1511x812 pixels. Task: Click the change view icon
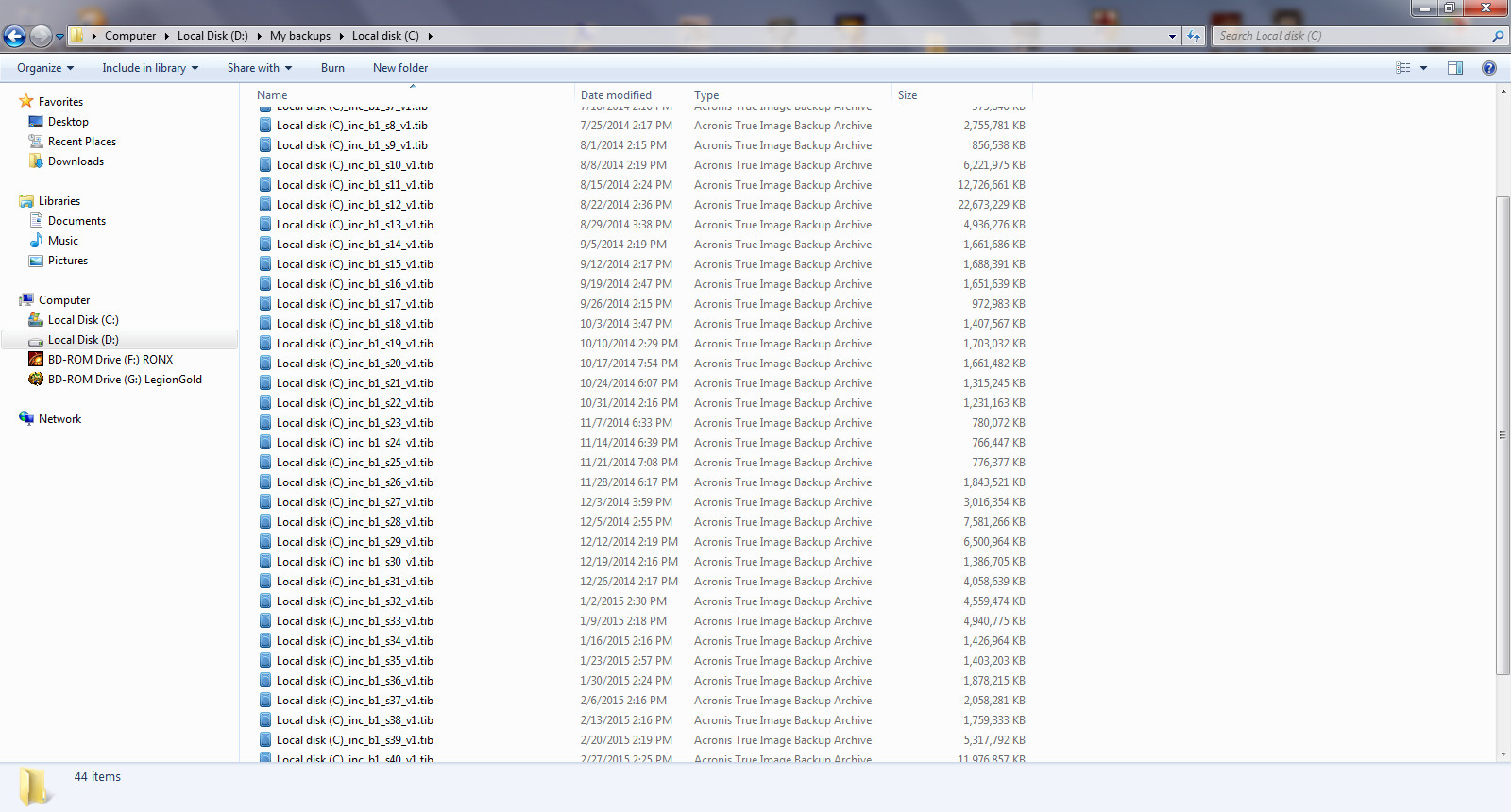(1403, 68)
